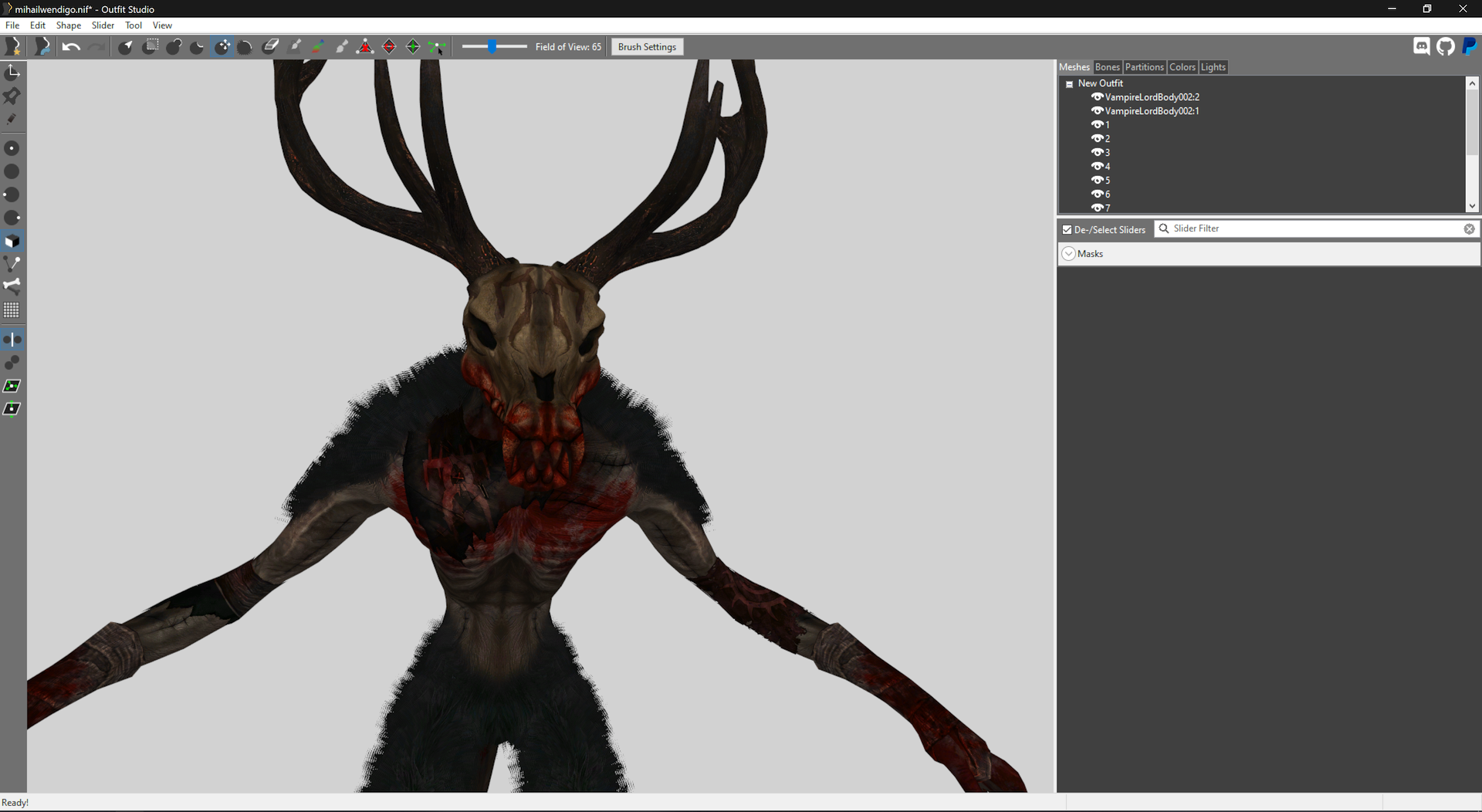Select the Collapse Vertex tool
The image size is (1482, 812).
365,47
